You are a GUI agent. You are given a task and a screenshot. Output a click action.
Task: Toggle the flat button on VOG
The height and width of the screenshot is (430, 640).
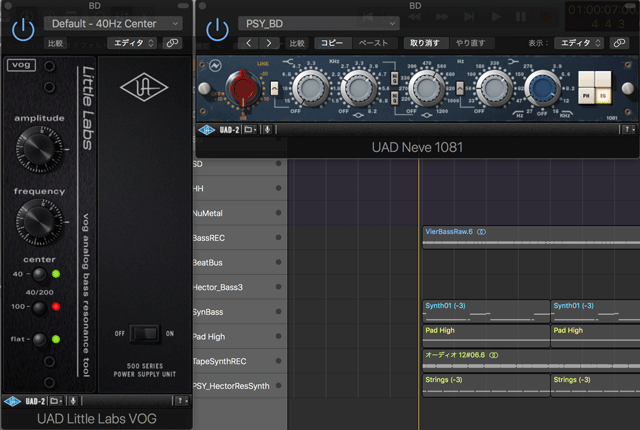click(40, 339)
